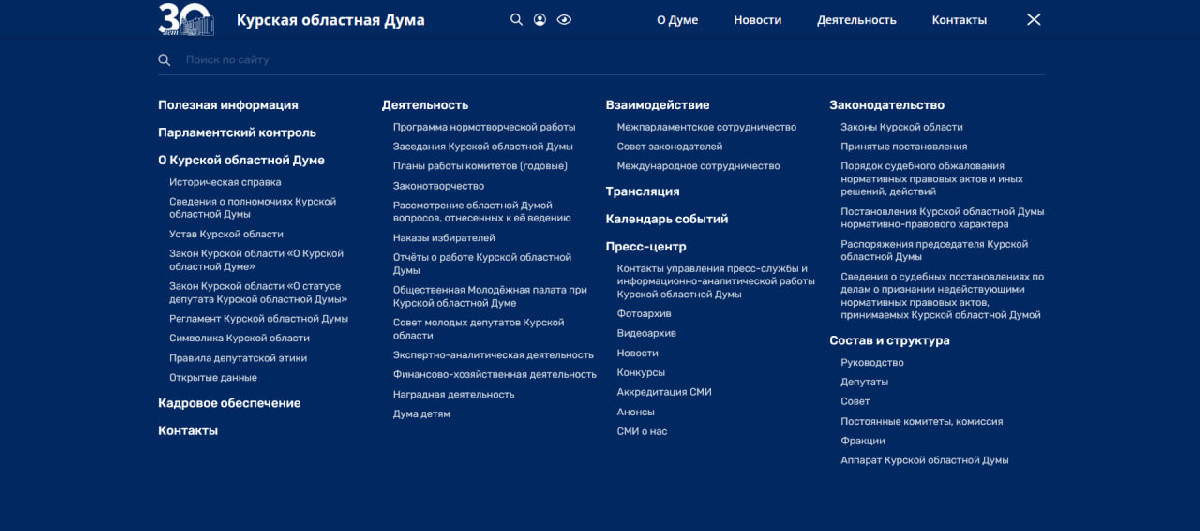
Task: Open 'Анонсы' link
Action: pos(636,412)
